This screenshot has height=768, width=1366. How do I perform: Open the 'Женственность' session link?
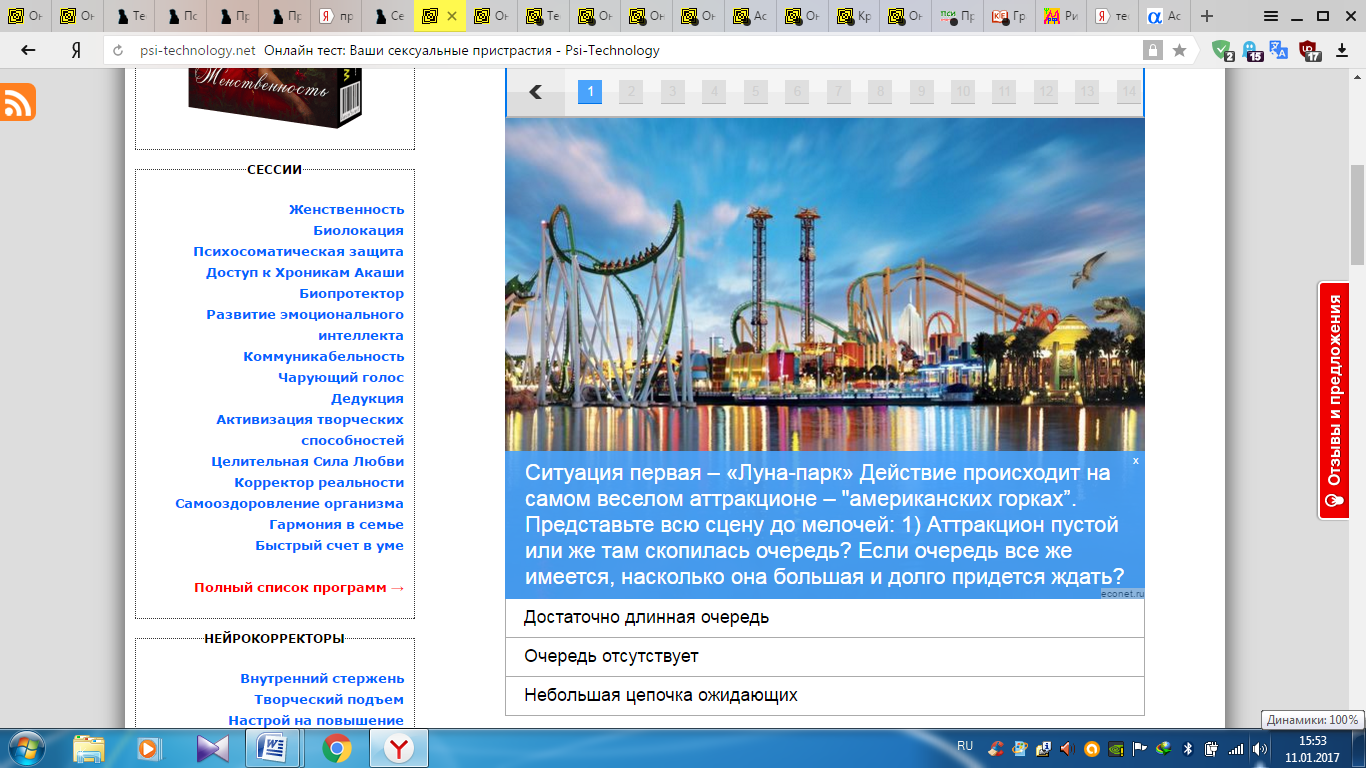[x=346, y=209]
